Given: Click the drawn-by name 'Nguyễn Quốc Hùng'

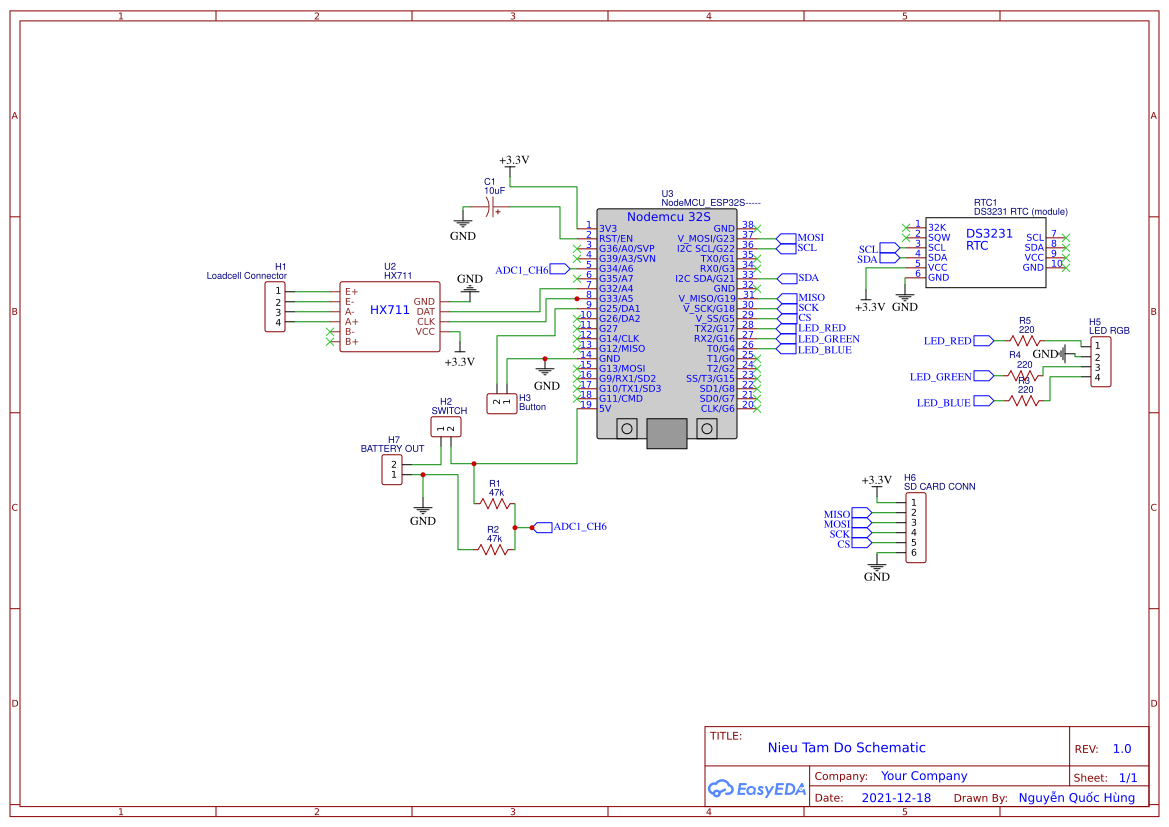Looking at the screenshot, I should coord(1077,798).
